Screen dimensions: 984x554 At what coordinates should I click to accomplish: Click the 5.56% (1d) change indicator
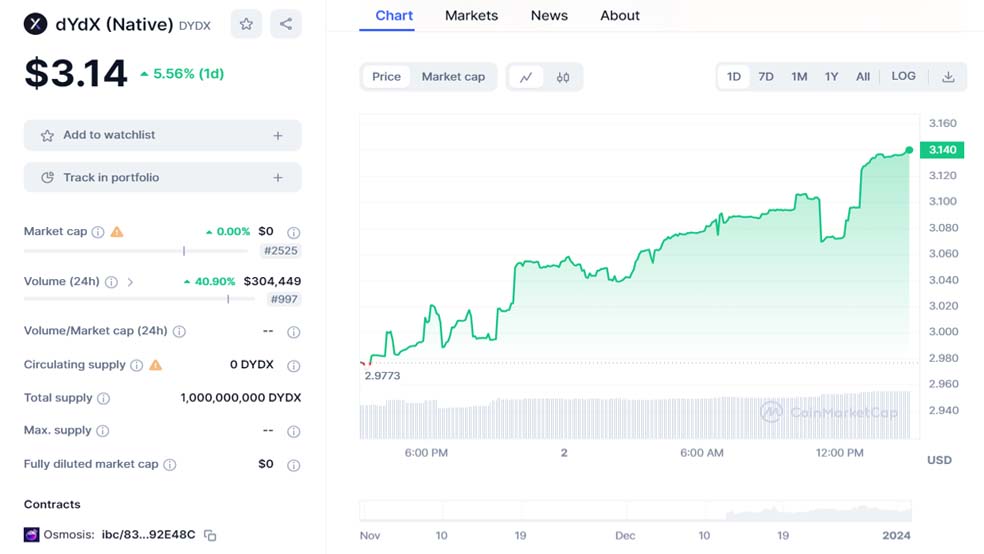tap(182, 74)
